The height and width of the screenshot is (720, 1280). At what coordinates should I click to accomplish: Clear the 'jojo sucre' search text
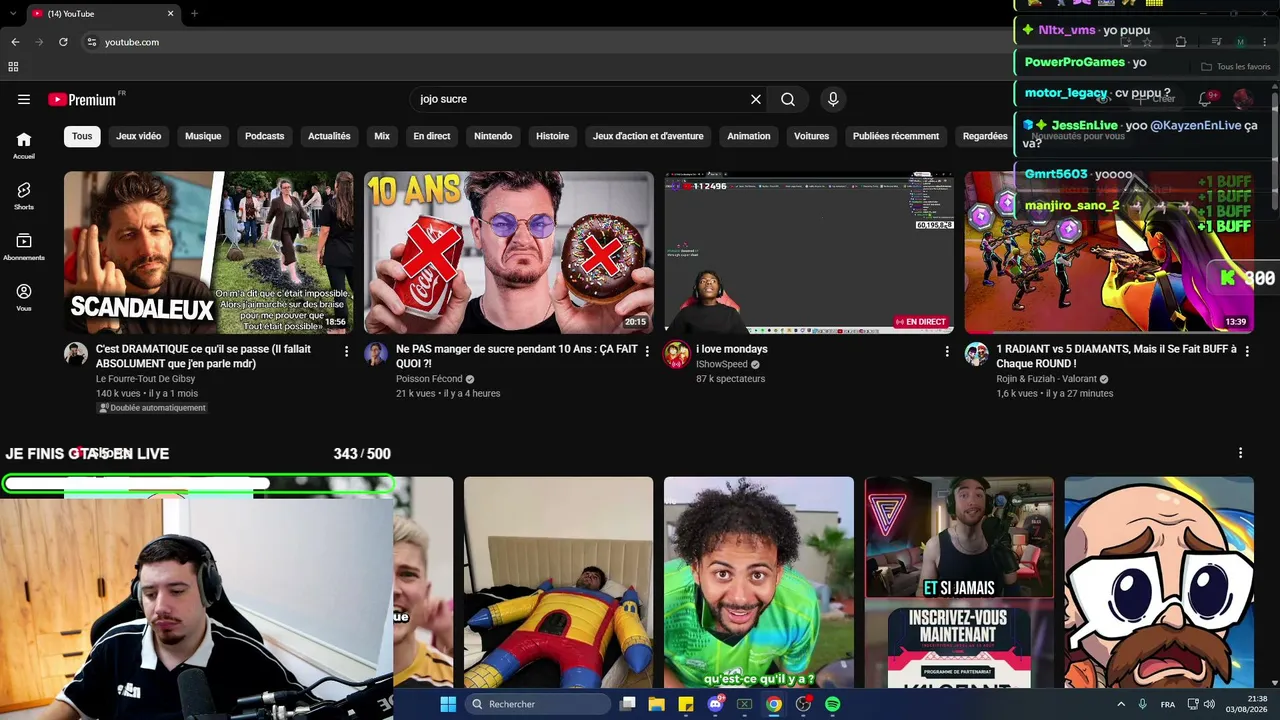756,99
